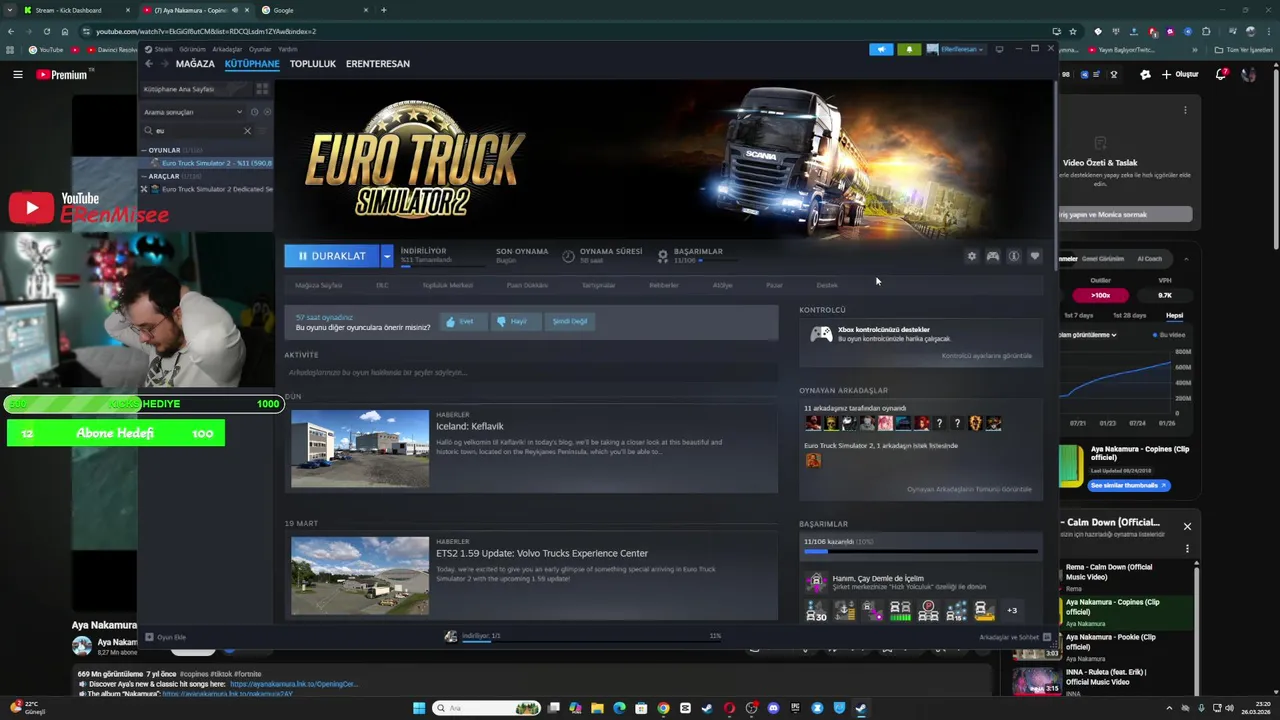Open Arkadaşlar menu in Steam

point(227,49)
